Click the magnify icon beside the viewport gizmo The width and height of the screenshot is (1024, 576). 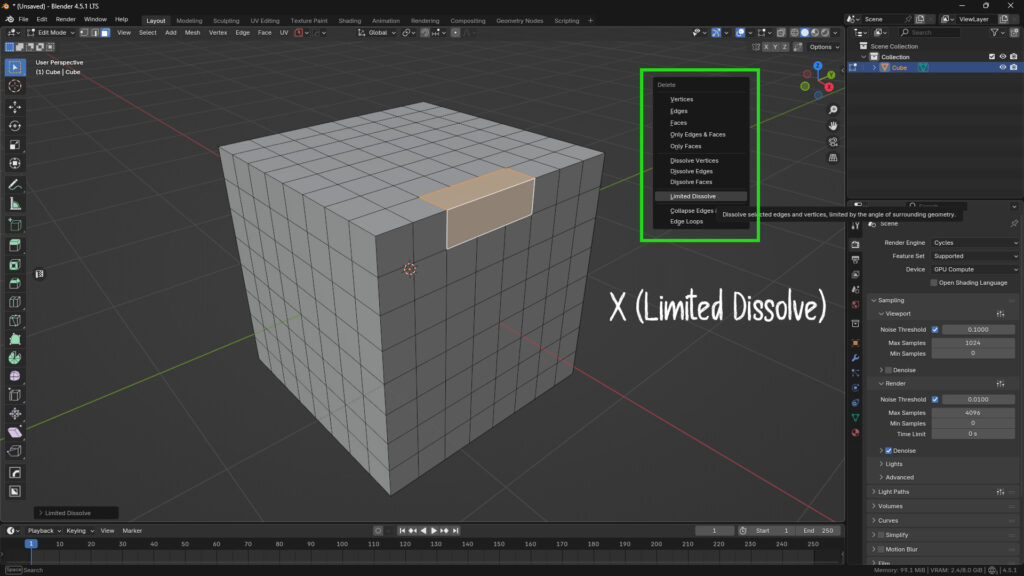pyautogui.click(x=833, y=109)
